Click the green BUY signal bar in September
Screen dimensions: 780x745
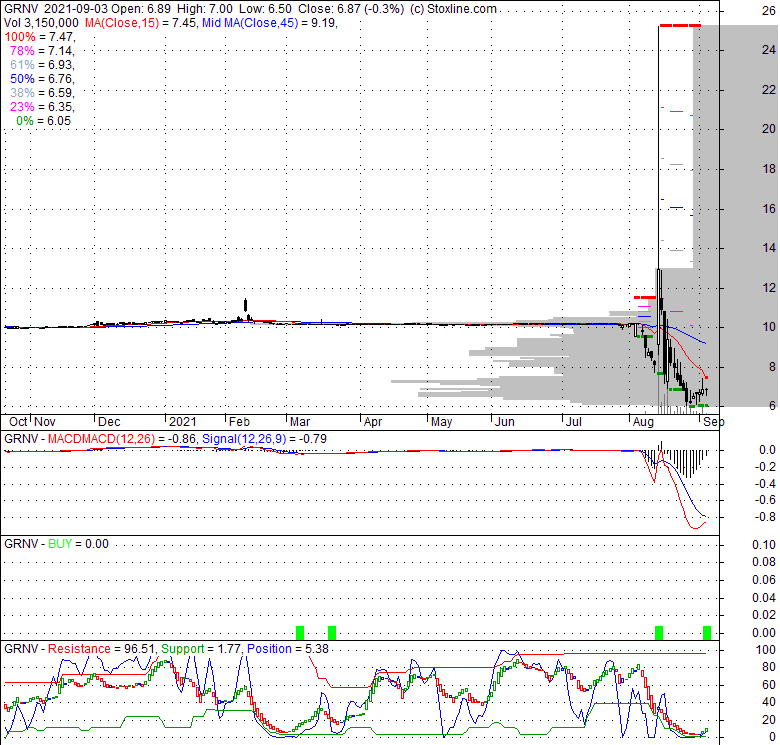pyautogui.click(x=707, y=633)
